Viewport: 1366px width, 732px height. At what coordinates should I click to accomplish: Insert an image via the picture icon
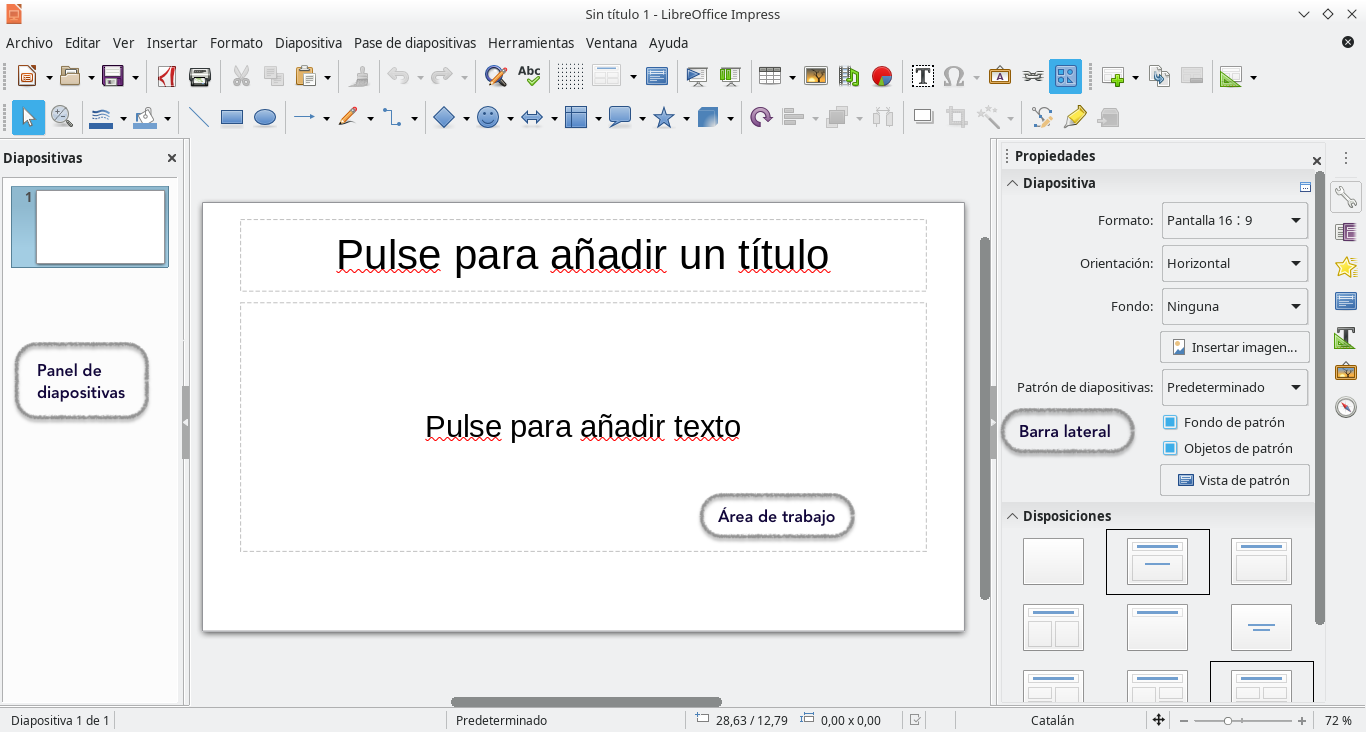(x=816, y=76)
